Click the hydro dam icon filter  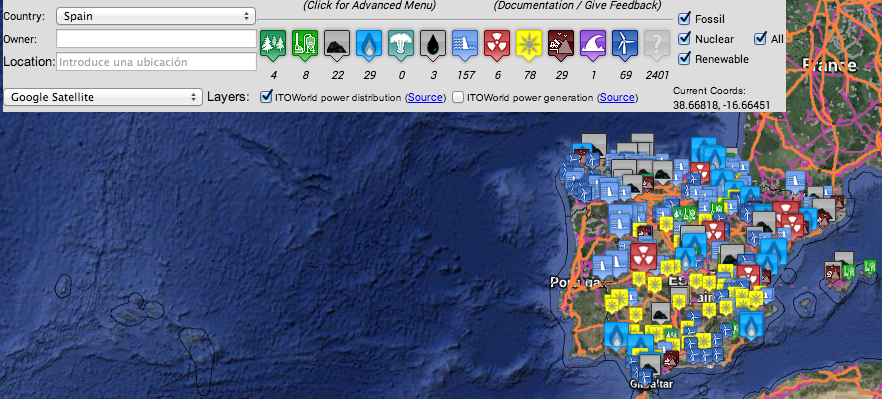[x=465, y=44]
